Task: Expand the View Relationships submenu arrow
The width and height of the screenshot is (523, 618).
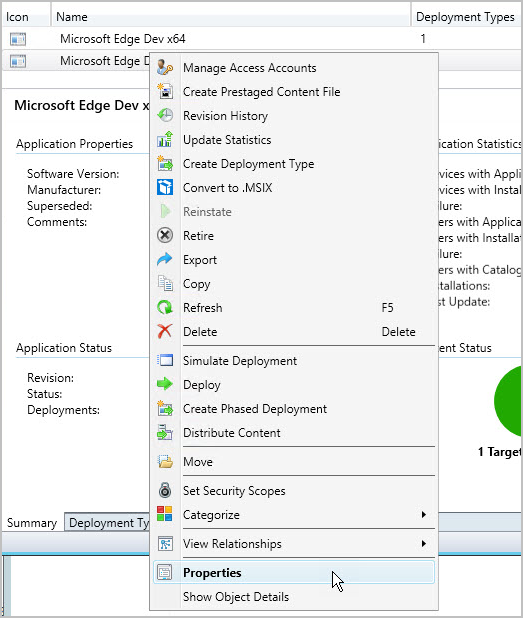Action: (424, 544)
